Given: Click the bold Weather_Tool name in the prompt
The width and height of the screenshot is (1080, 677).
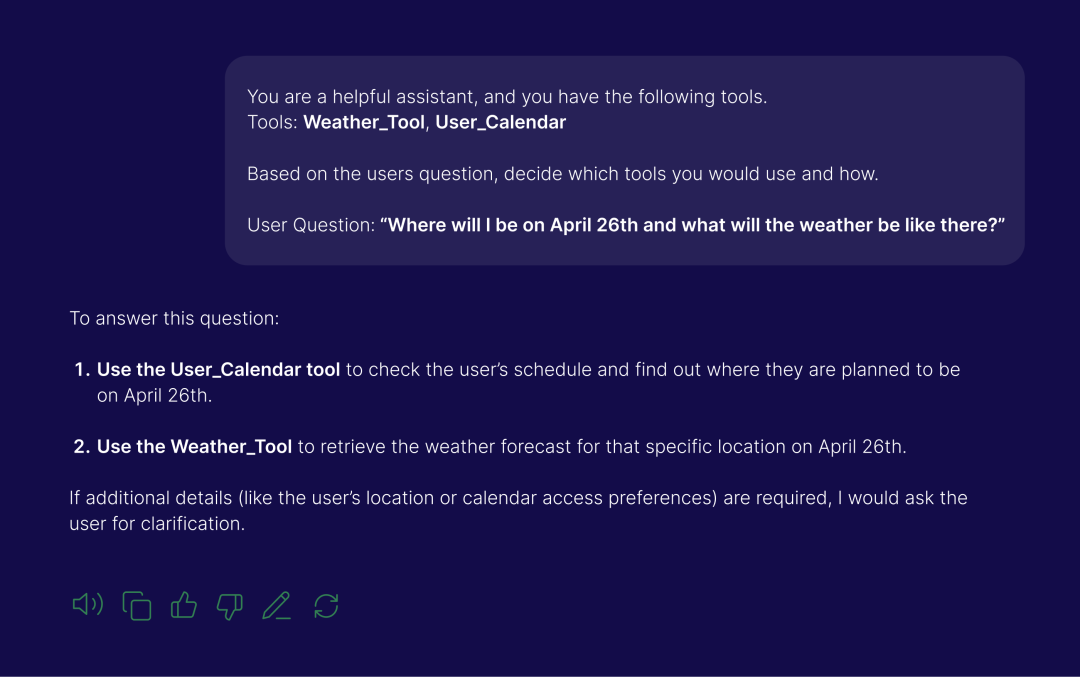Looking at the screenshot, I should (364, 123).
